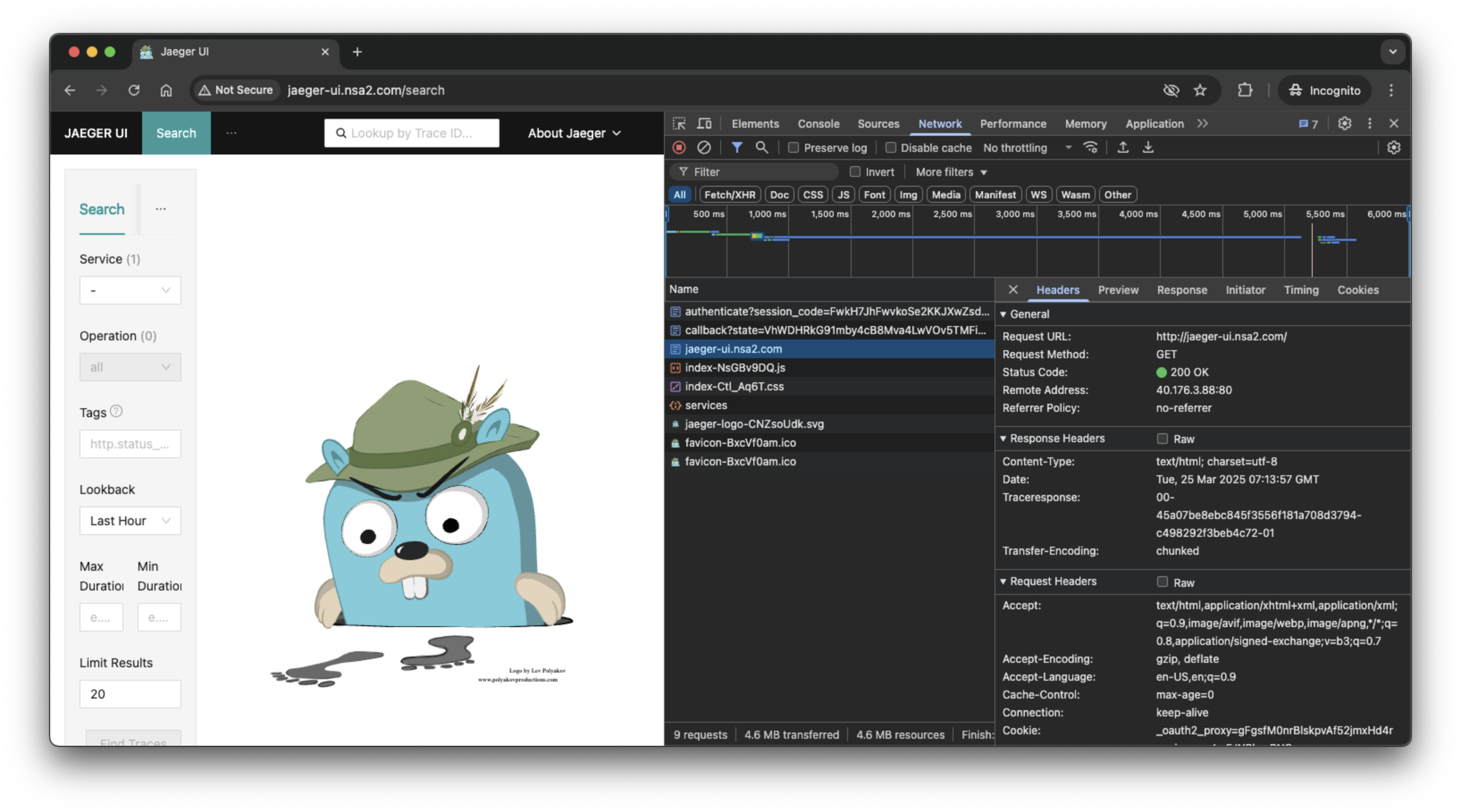Click the Tags help question icon
Image resolution: width=1461 pixels, height=812 pixels.
[116, 411]
